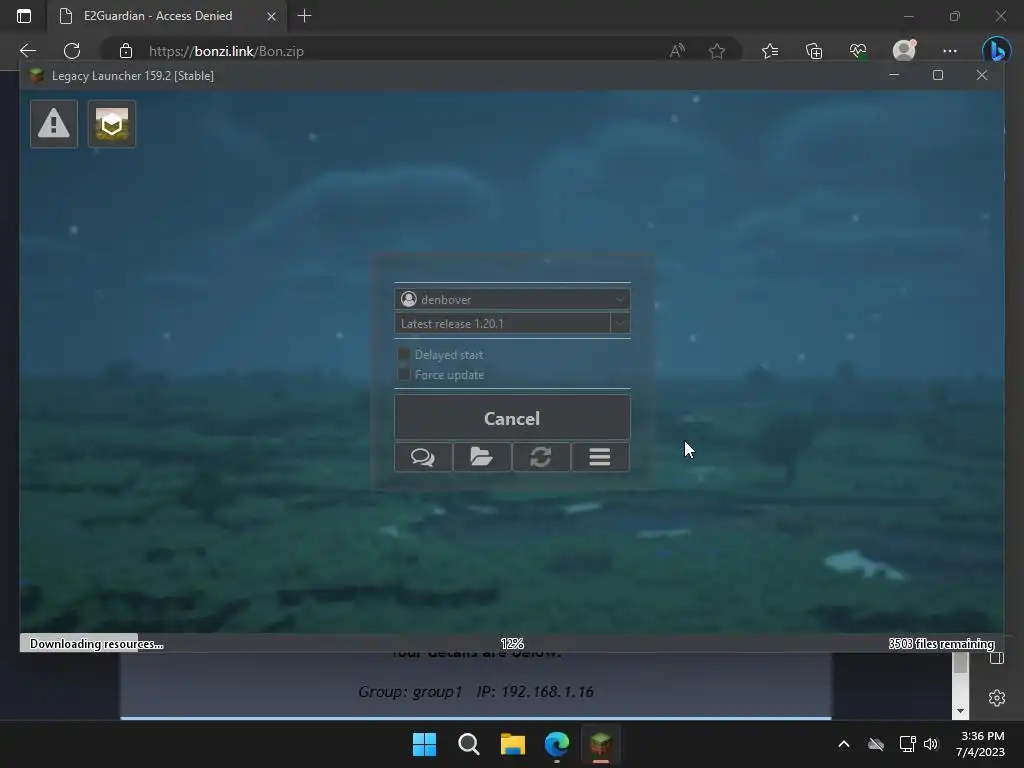Open taskbar clock showing 3:36 PM
The image size is (1024, 768).
coord(980,744)
